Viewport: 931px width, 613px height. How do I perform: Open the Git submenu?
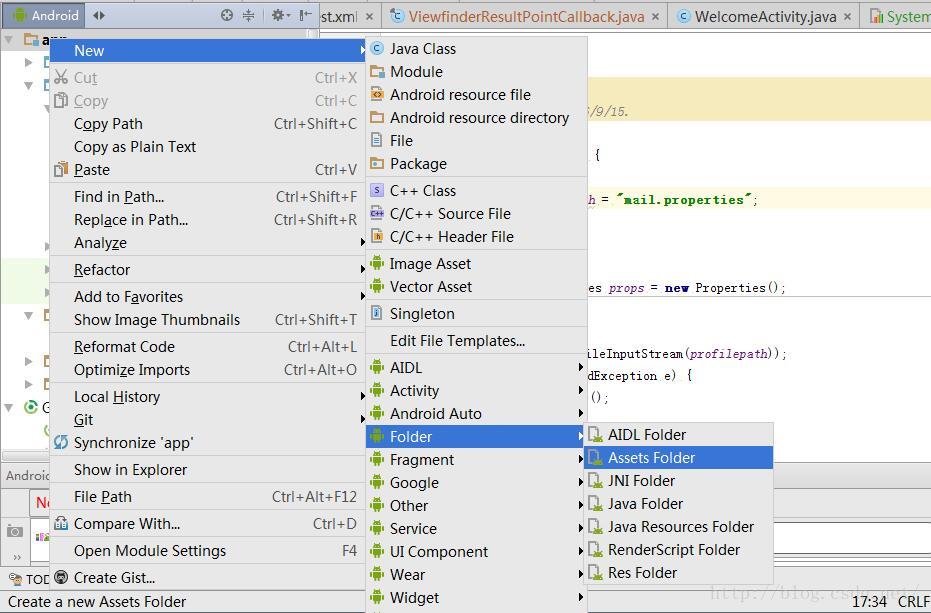coord(207,420)
